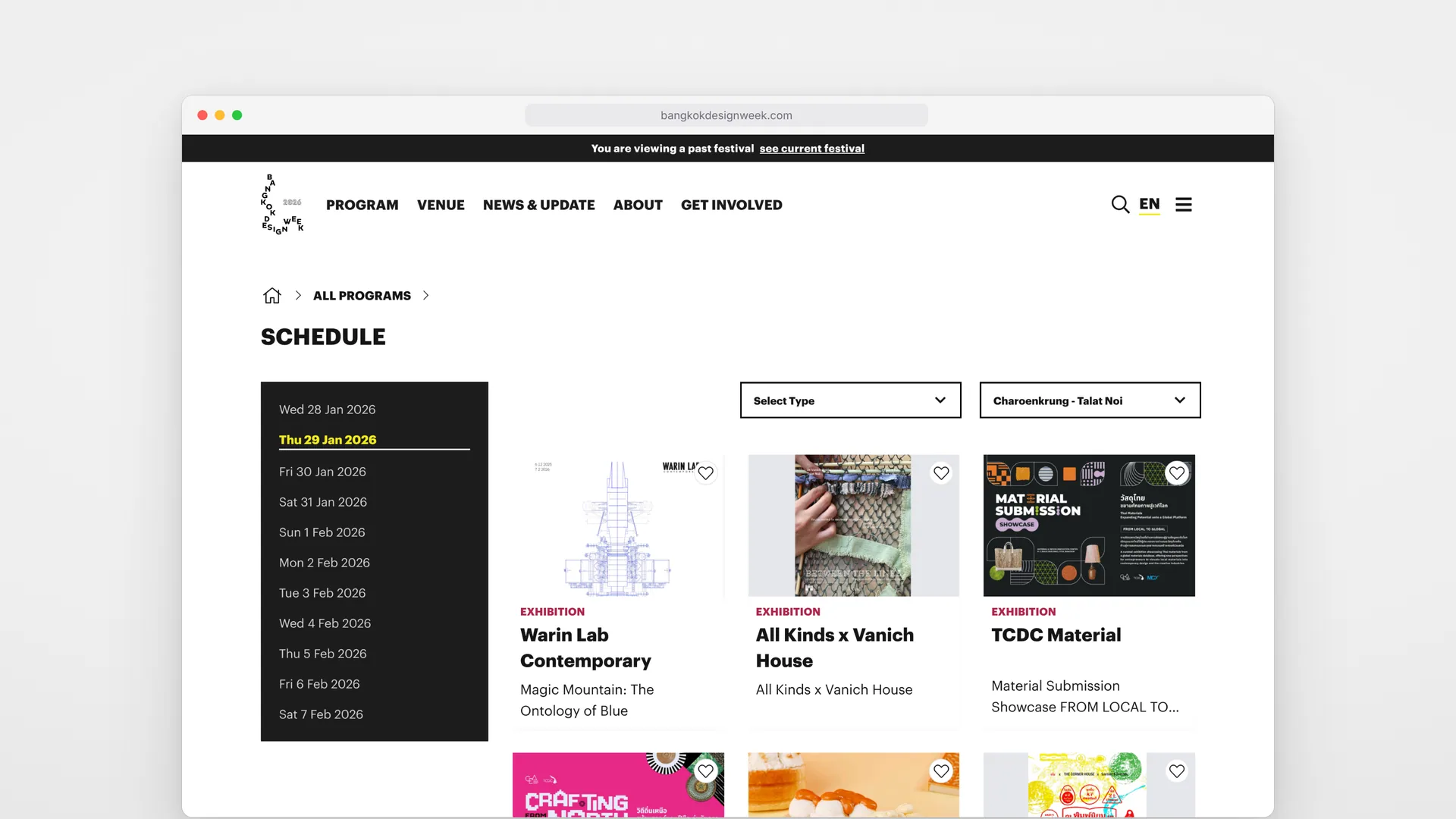
Task: Select Thu 29 Jan 2026 date
Action: click(328, 440)
